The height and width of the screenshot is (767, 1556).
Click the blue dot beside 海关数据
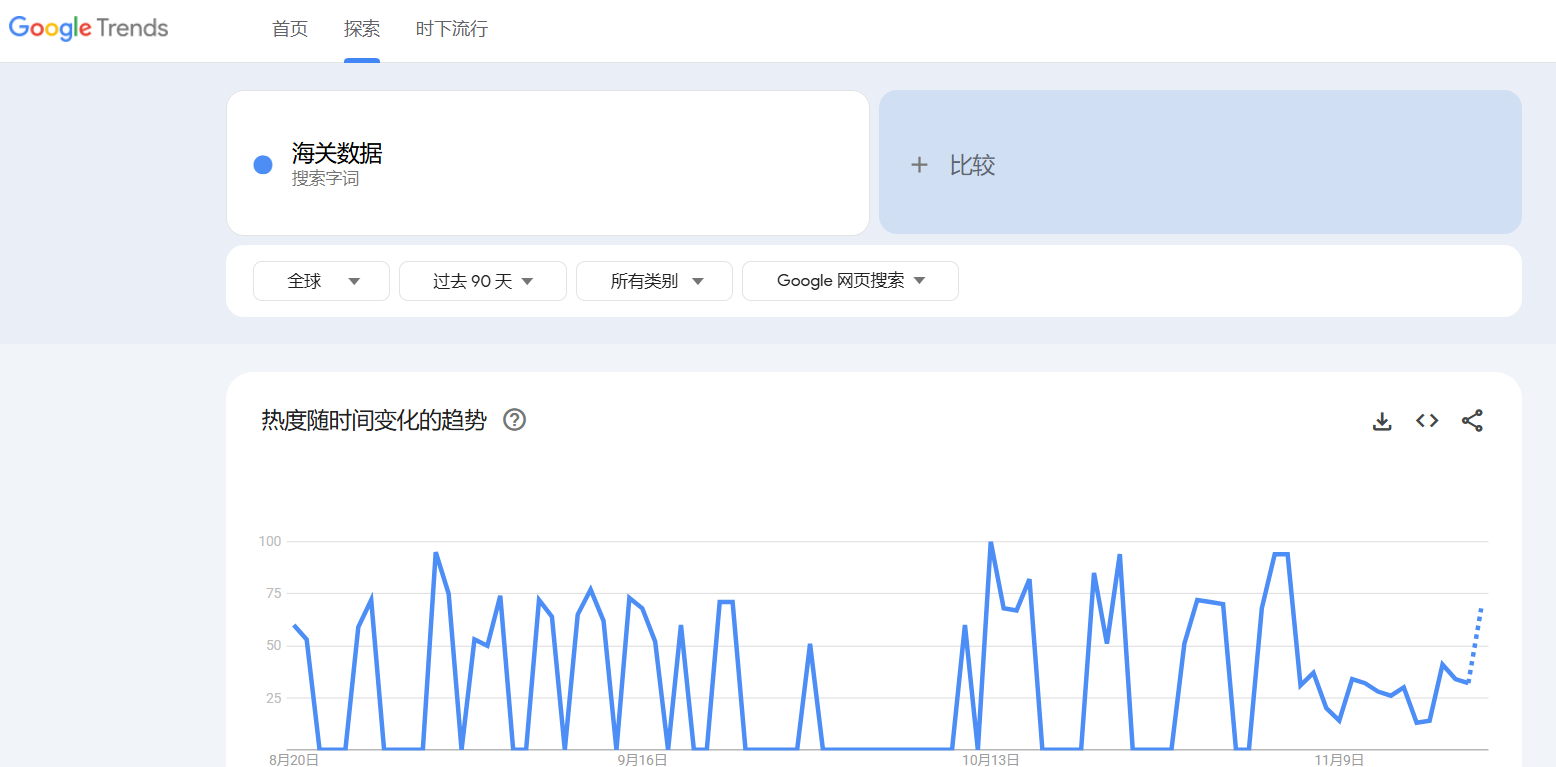pos(263,165)
